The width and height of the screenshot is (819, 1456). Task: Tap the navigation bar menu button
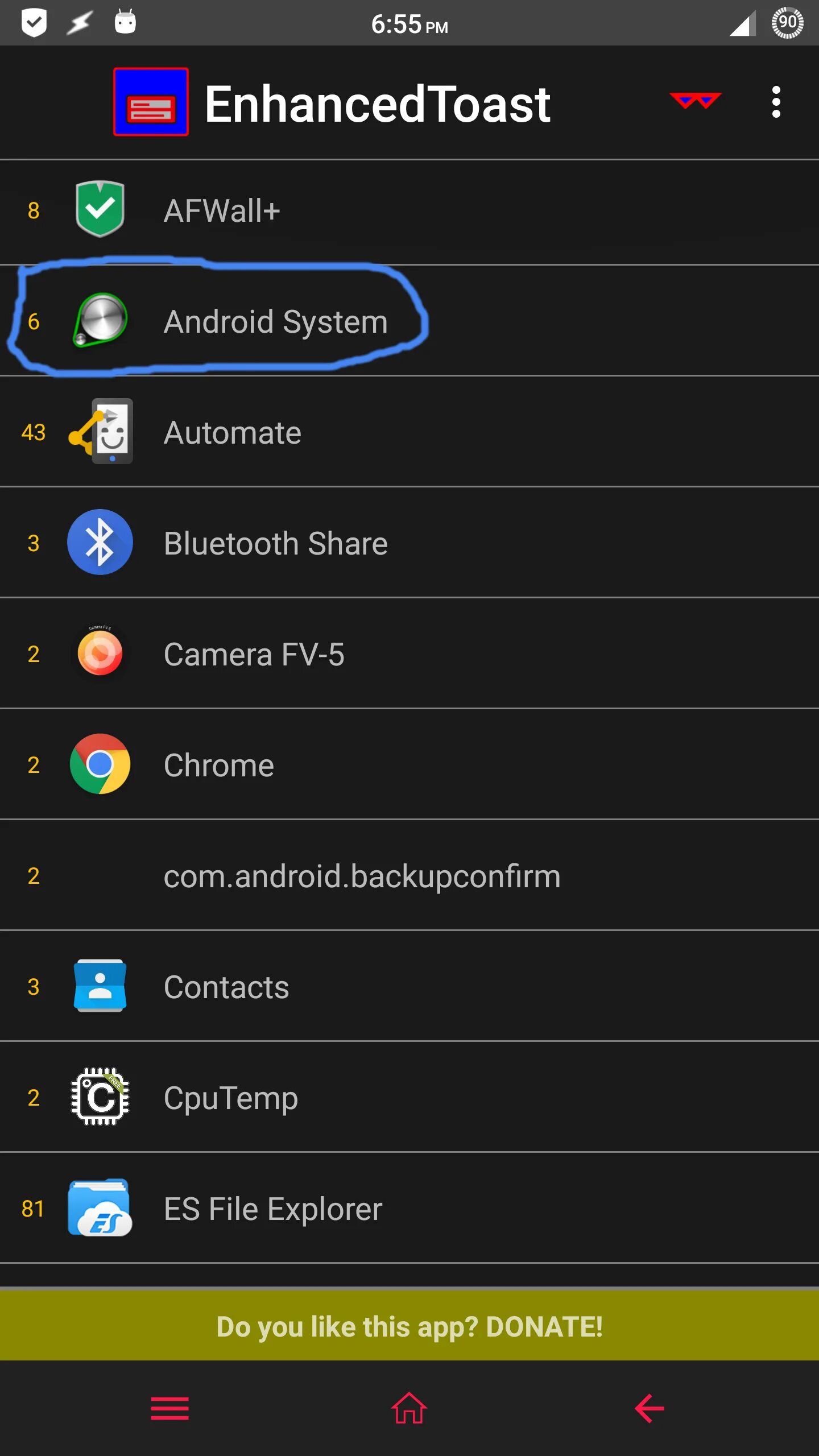click(x=169, y=1409)
